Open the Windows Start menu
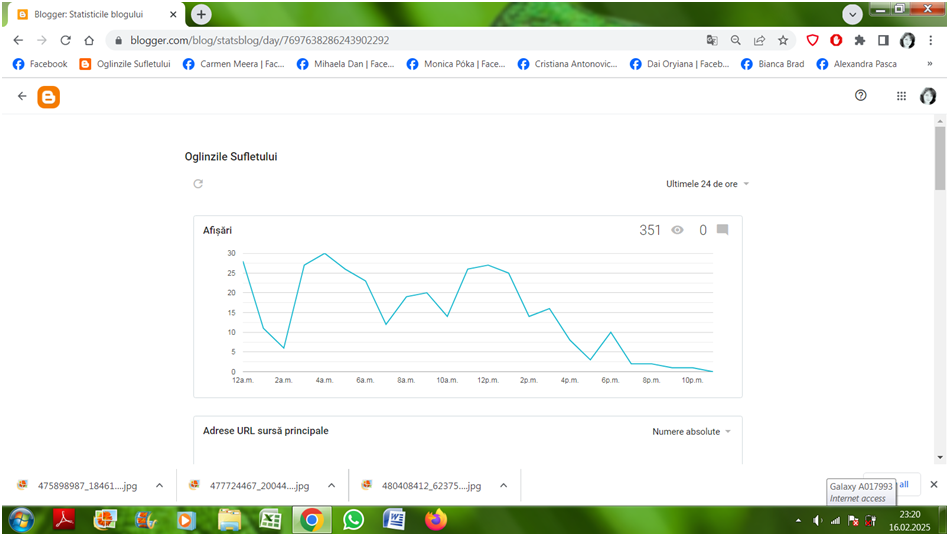 21,520
